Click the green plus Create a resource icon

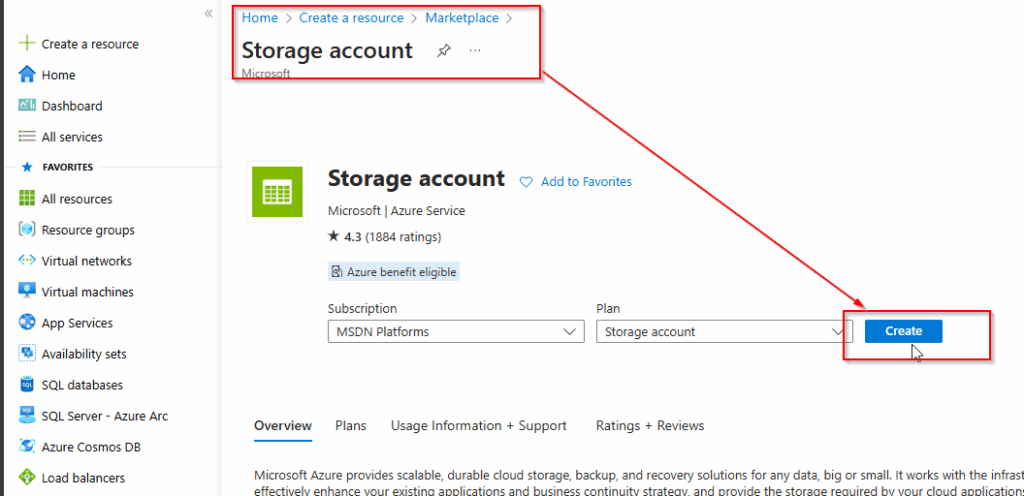pyautogui.click(x=26, y=44)
